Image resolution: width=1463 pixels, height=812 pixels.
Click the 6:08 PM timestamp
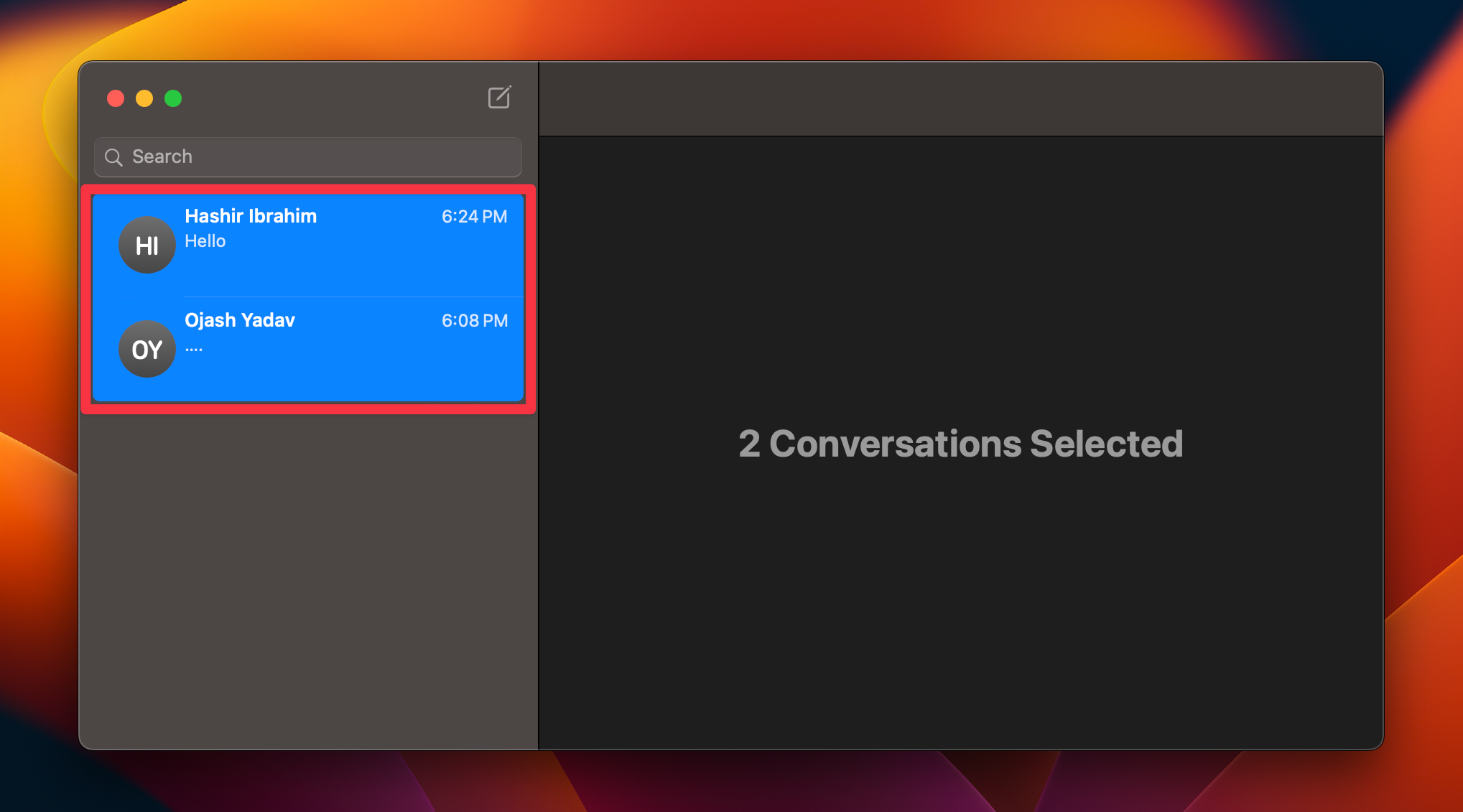tap(474, 321)
